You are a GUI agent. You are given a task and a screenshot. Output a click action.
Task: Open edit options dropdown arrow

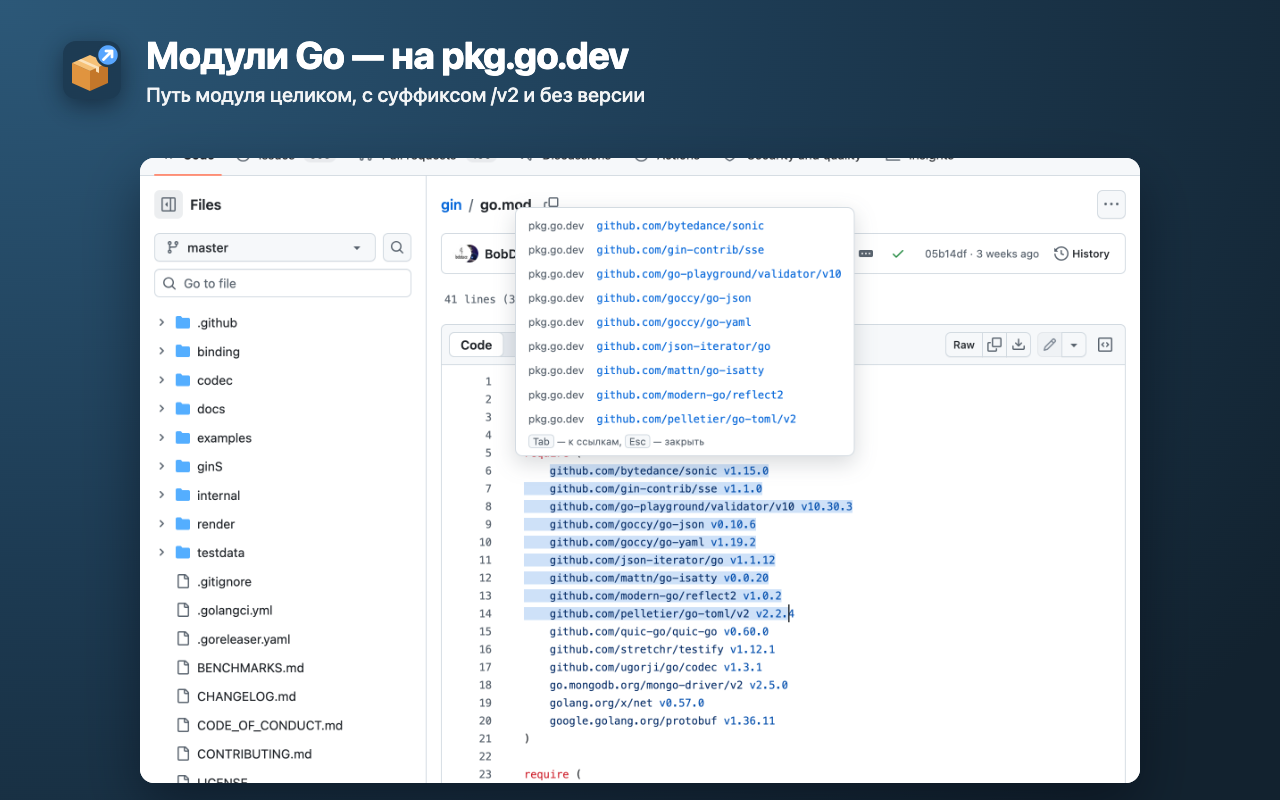1074,345
